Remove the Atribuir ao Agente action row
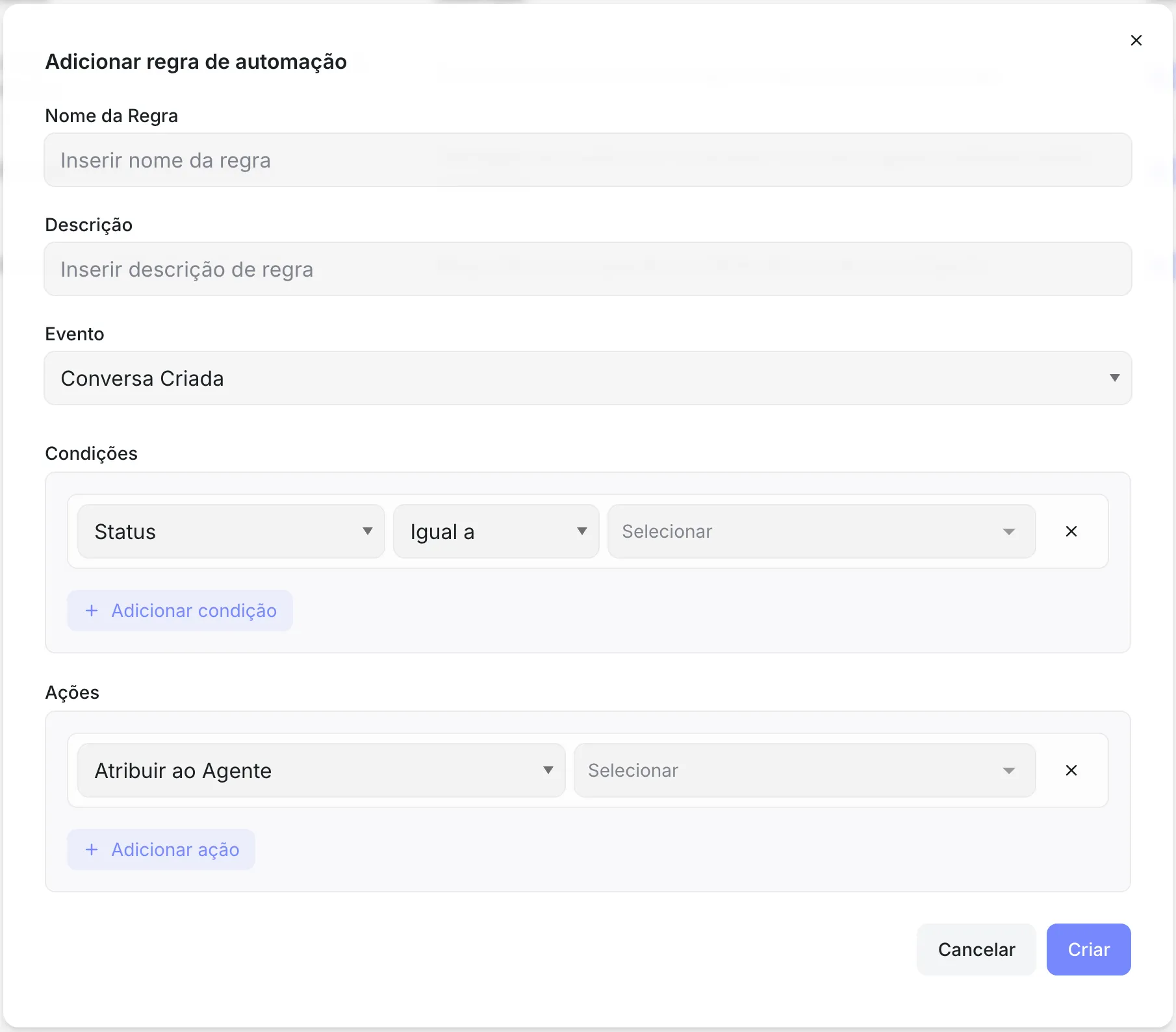This screenshot has width=1176, height=1032. pyautogui.click(x=1071, y=770)
